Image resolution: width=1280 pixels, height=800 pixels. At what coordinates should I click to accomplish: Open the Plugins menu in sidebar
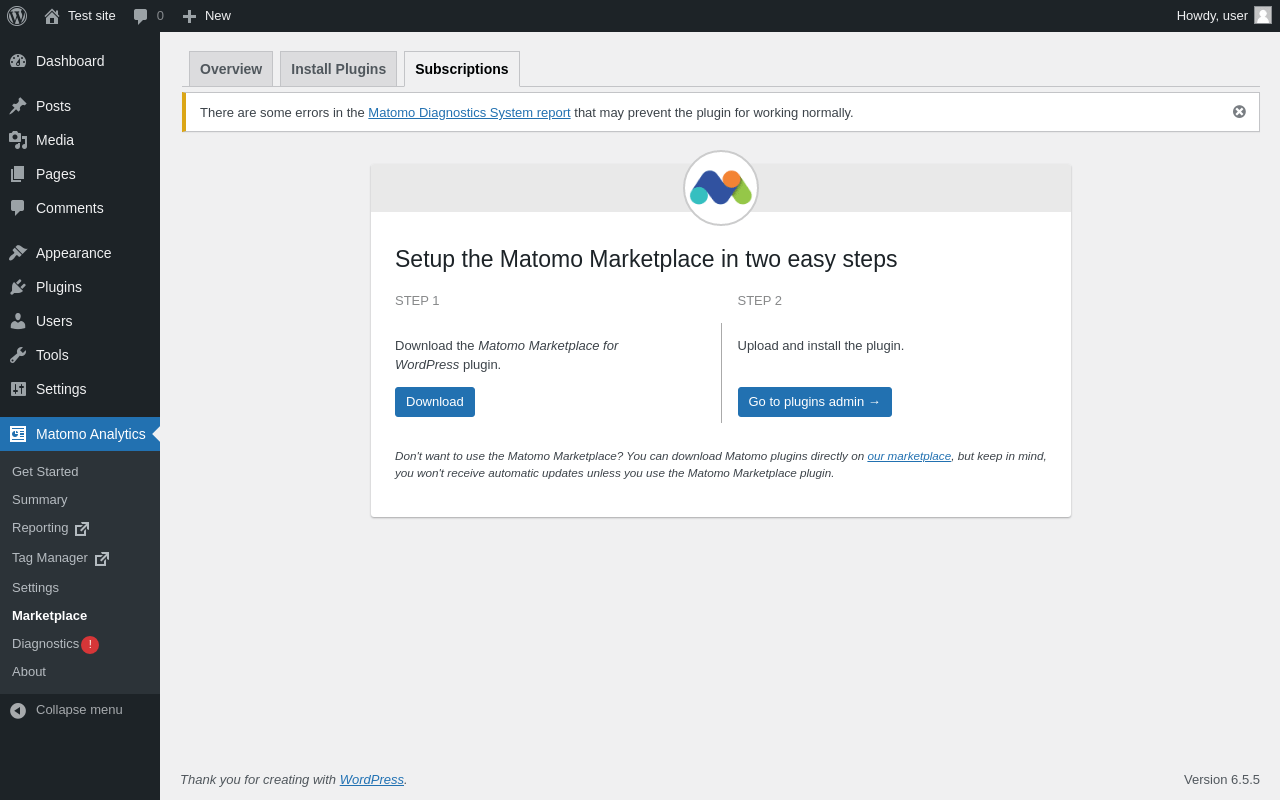[x=59, y=287]
